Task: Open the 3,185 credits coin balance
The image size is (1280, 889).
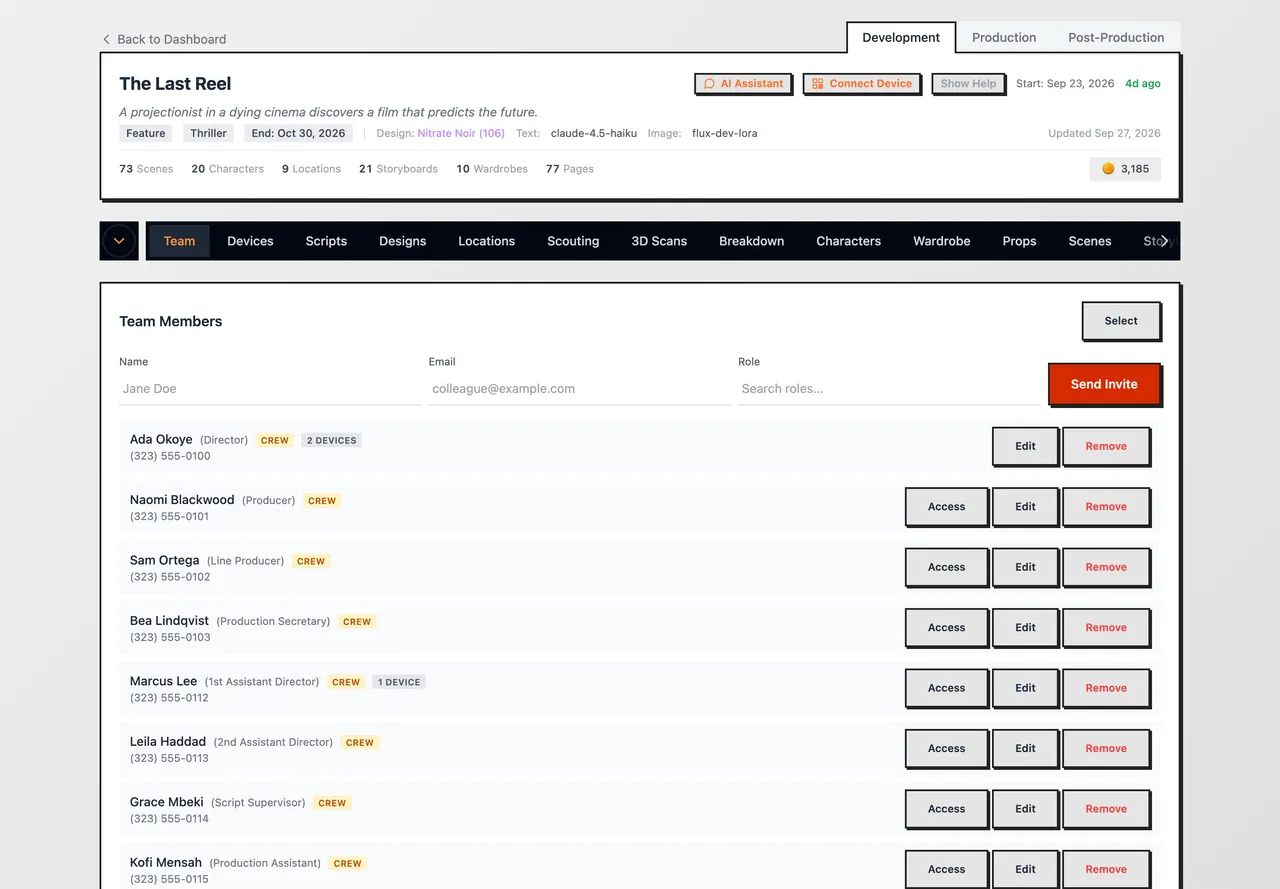Action: pyautogui.click(x=1125, y=169)
